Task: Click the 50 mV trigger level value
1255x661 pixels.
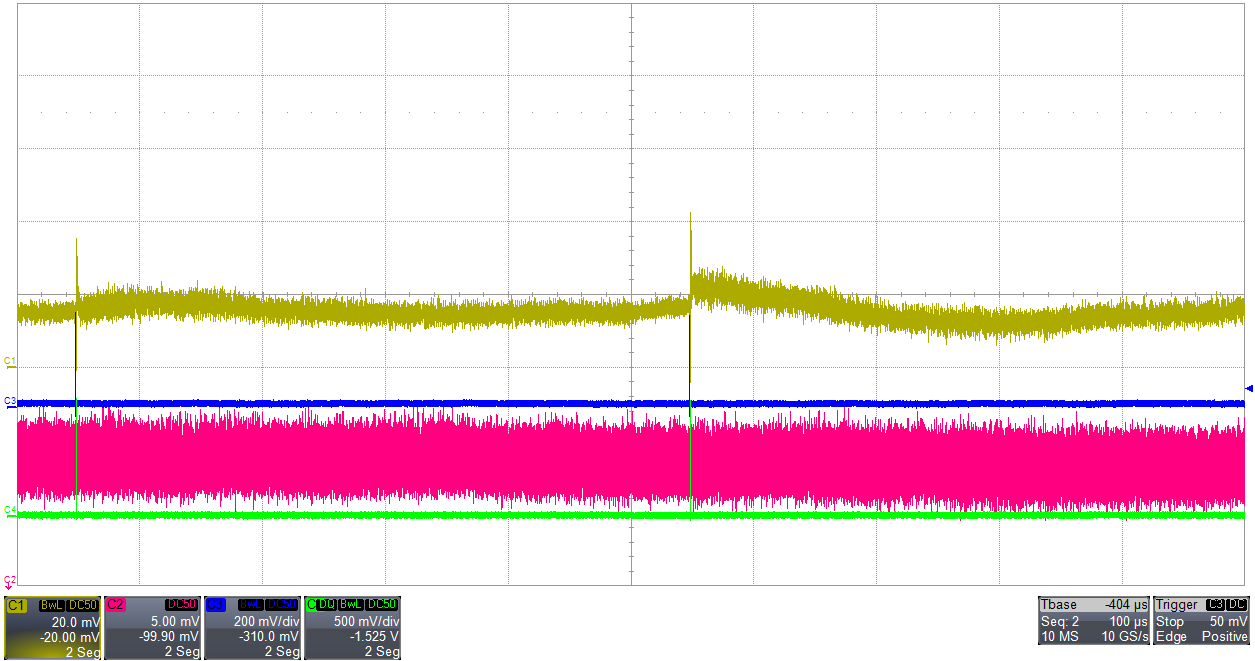Action: pyautogui.click(x=1229, y=622)
